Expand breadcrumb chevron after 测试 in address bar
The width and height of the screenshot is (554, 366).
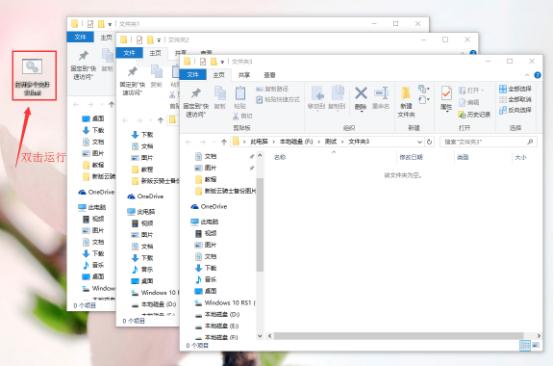[342, 142]
